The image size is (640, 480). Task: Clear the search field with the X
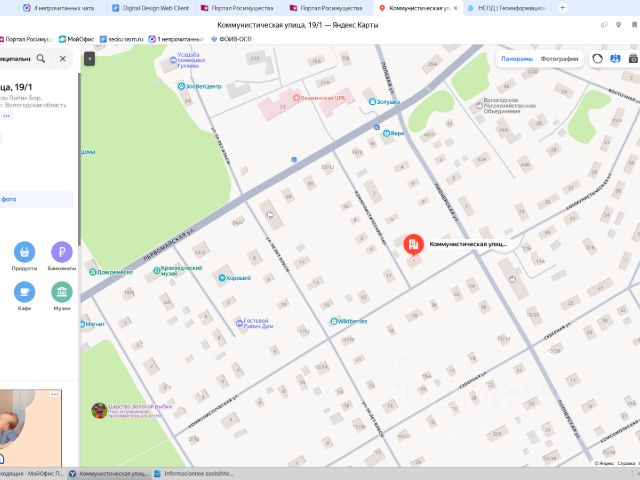point(62,58)
